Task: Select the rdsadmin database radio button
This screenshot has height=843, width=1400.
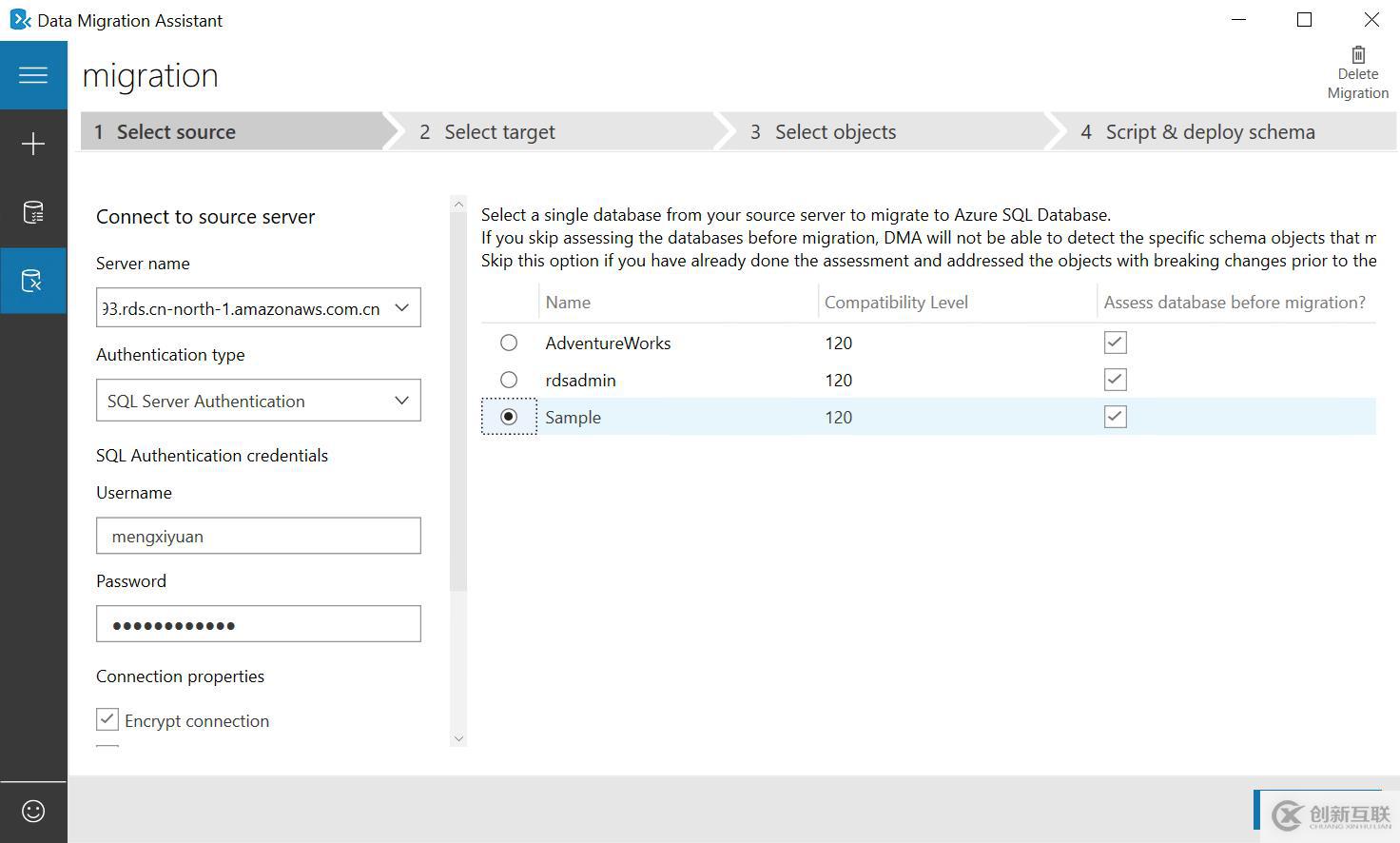Action: point(509,380)
